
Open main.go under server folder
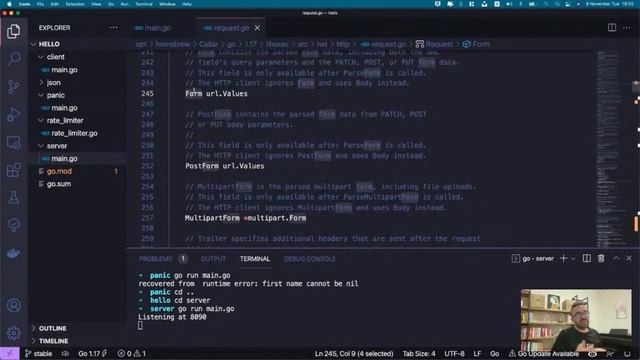[x=64, y=158]
